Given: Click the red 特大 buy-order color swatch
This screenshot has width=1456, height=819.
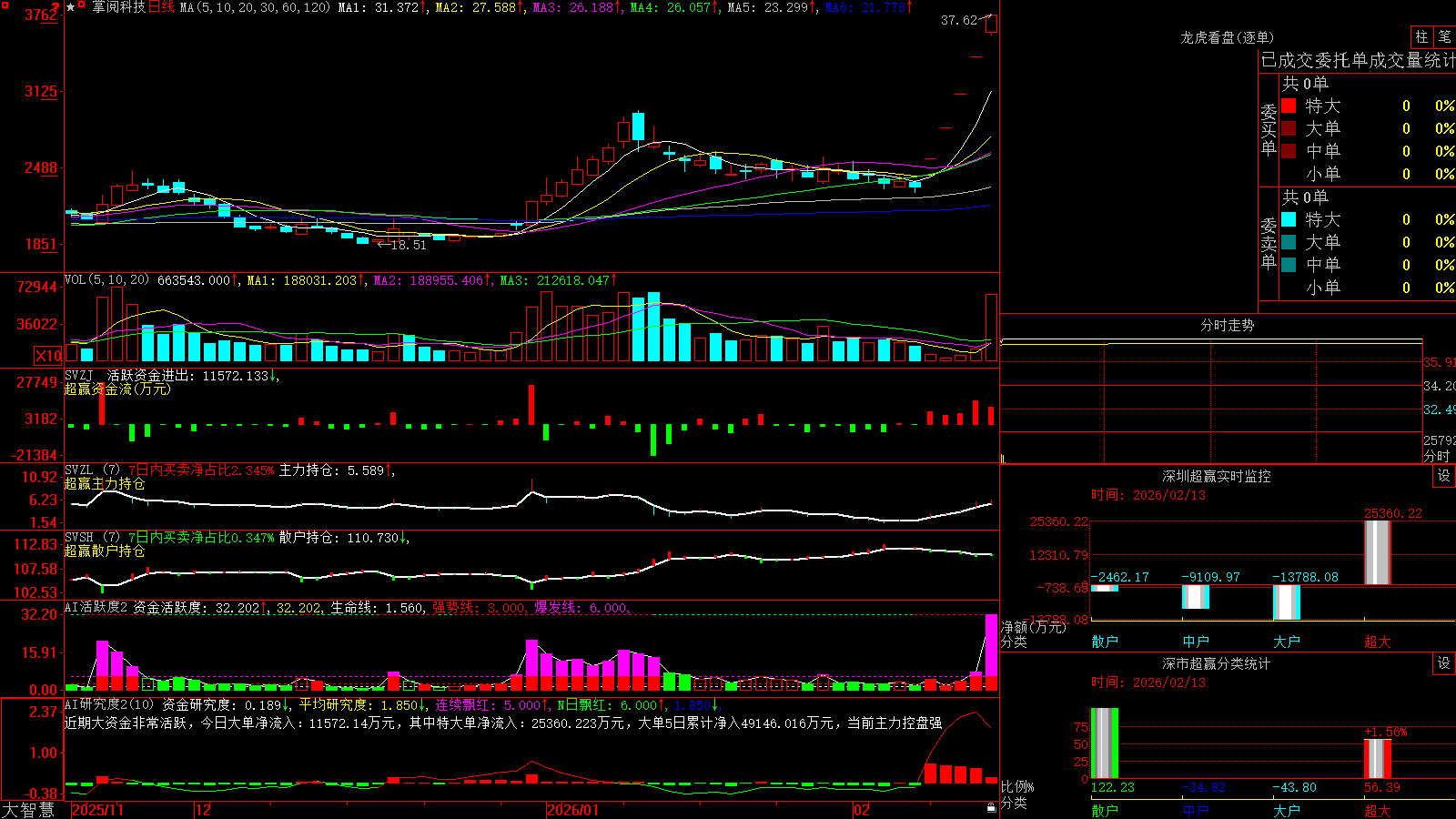Looking at the screenshot, I should tap(1289, 106).
